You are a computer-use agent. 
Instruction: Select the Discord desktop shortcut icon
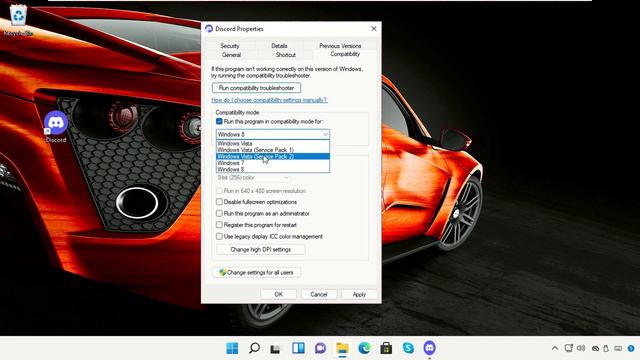pyautogui.click(x=56, y=127)
